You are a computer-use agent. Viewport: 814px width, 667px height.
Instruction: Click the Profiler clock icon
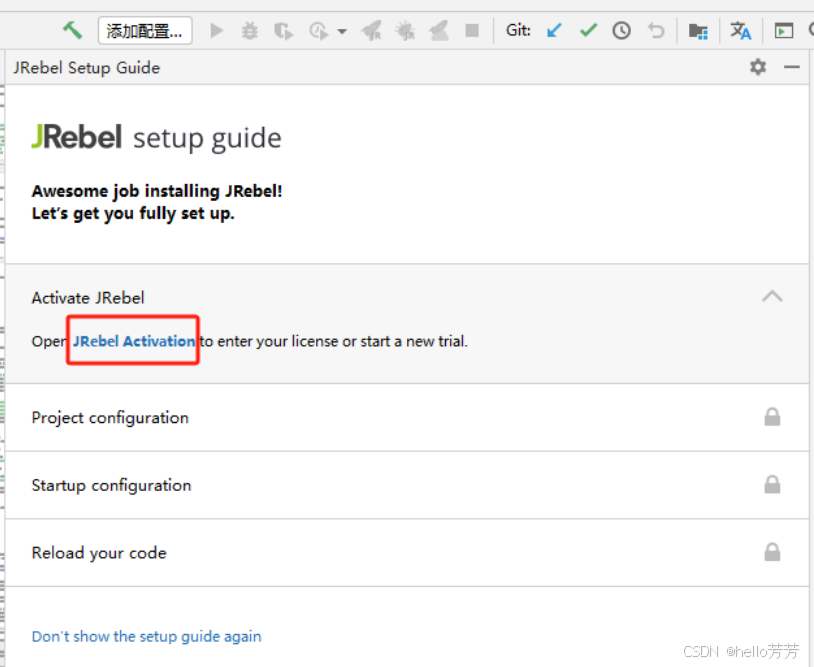click(319, 31)
